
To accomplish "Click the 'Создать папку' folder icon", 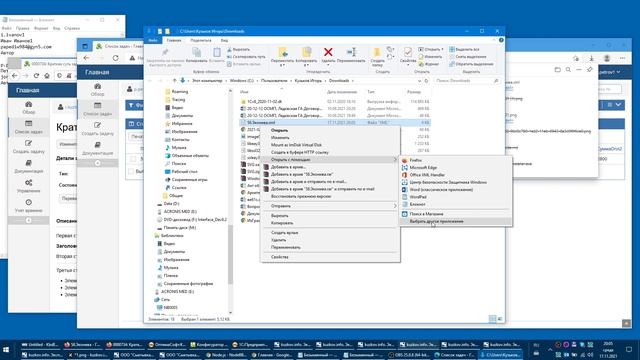I will tap(377, 52).
